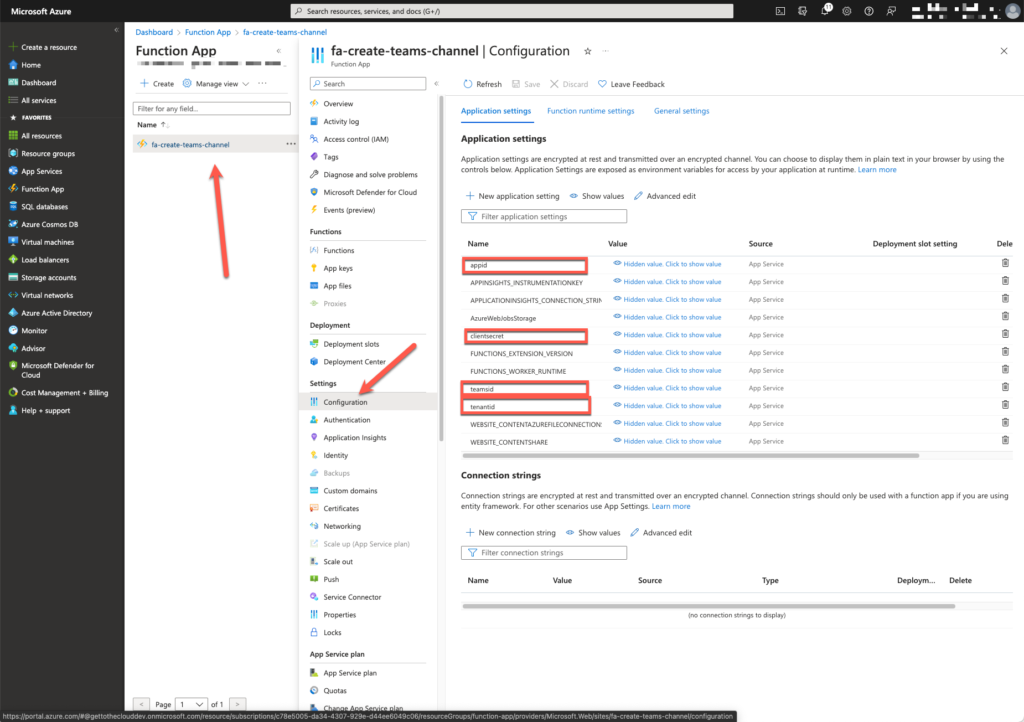
Task: Delete FUNCTIONS_WORKER_RUNTIME setting trash icon
Action: [x=1005, y=369]
